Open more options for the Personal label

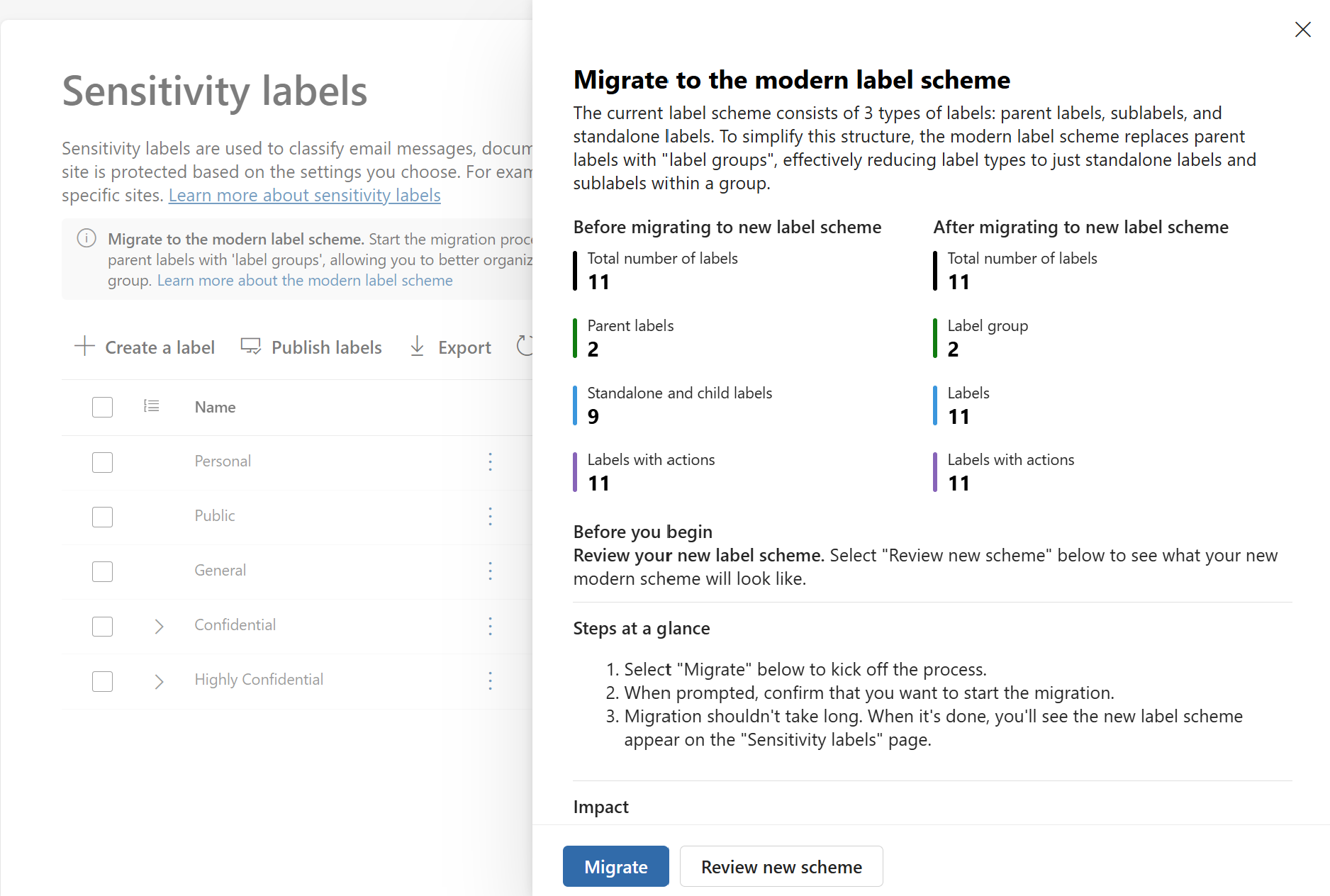click(x=490, y=462)
